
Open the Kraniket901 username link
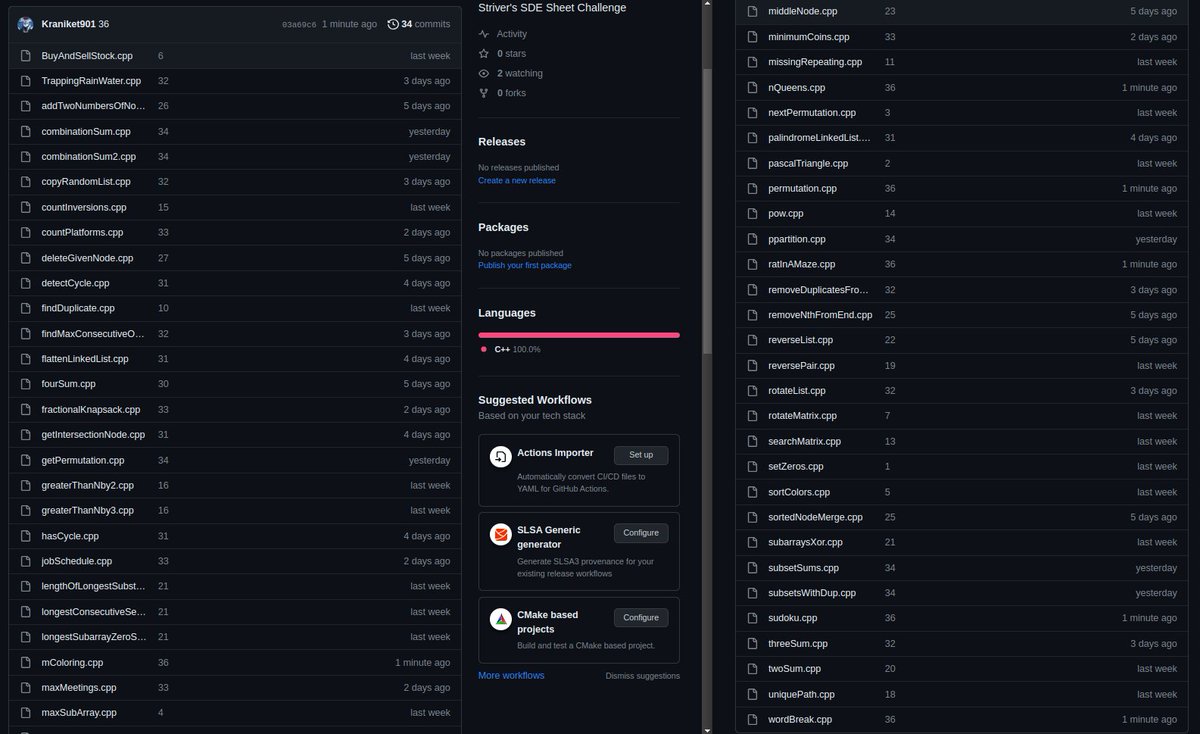(68, 24)
